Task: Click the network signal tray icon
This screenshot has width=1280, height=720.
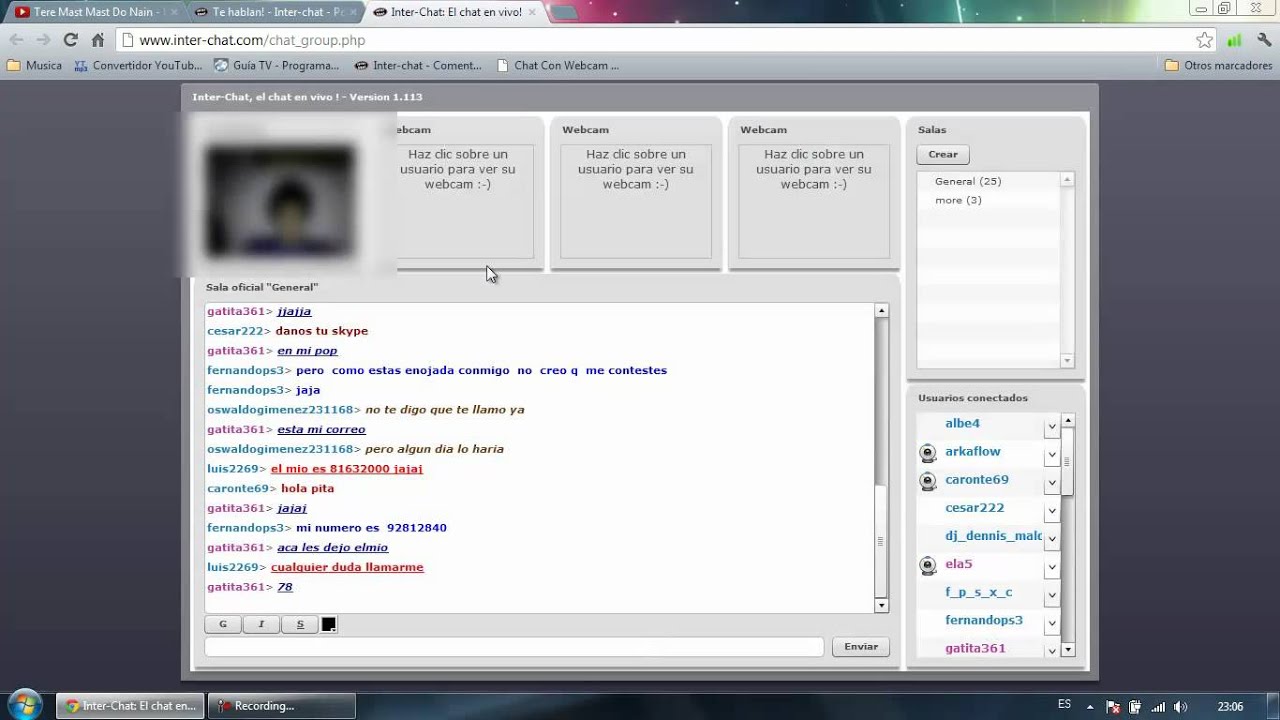Action: coord(1158,706)
